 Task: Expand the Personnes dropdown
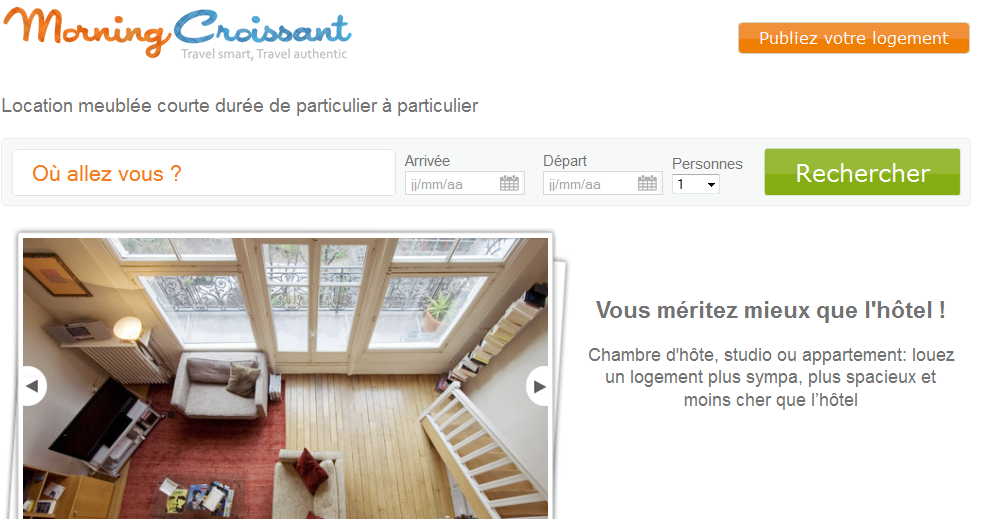696,185
